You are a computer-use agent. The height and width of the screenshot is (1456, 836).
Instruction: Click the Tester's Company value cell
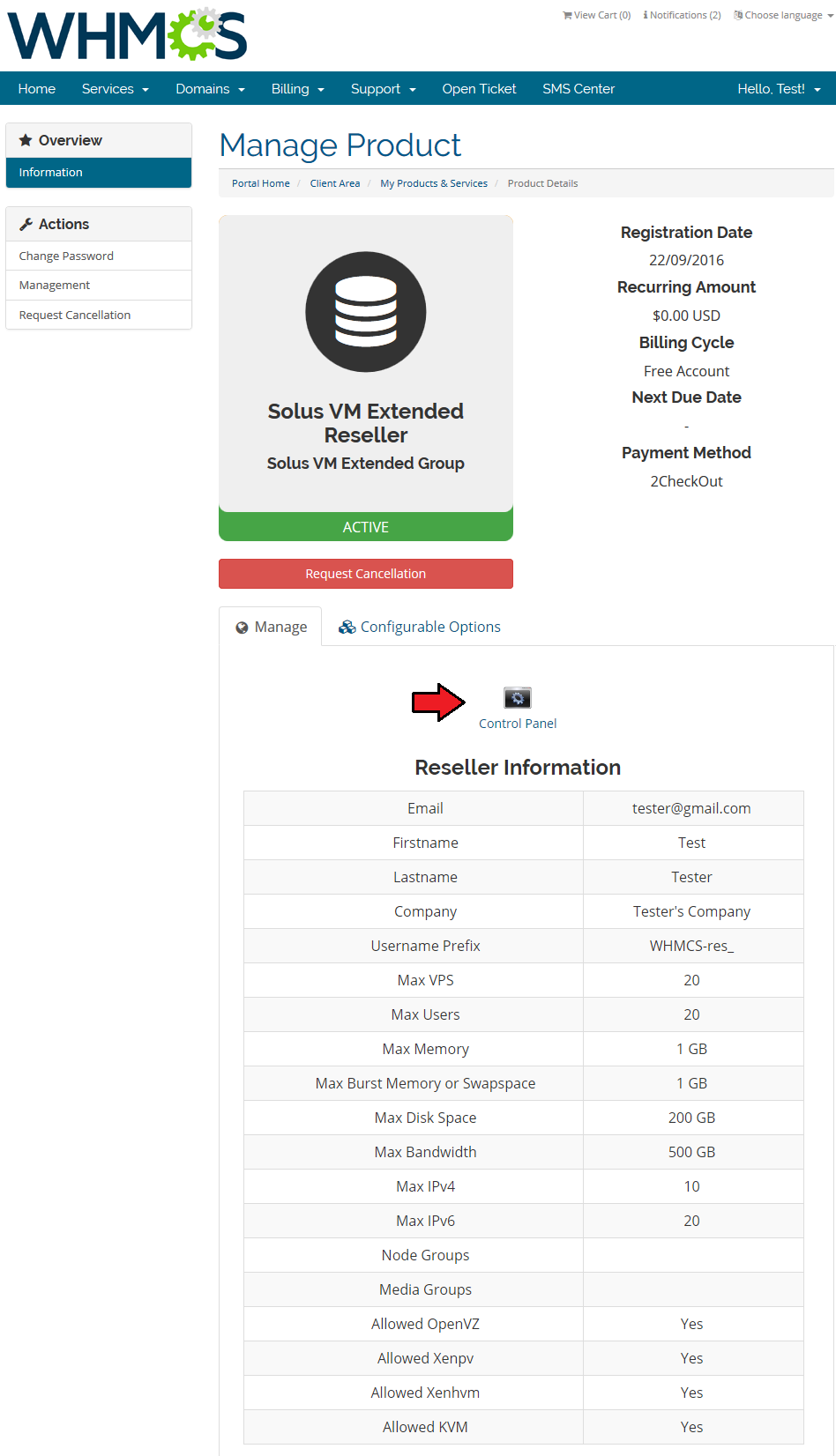coord(691,911)
